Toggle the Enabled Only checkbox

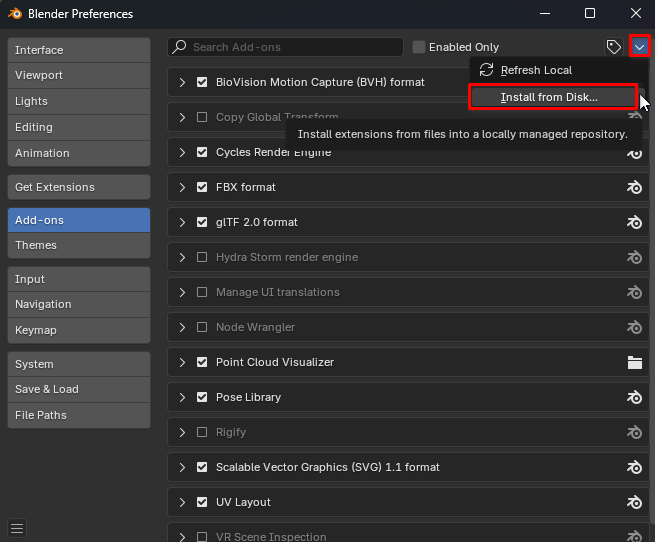pyautogui.click(x=419, y=47)
